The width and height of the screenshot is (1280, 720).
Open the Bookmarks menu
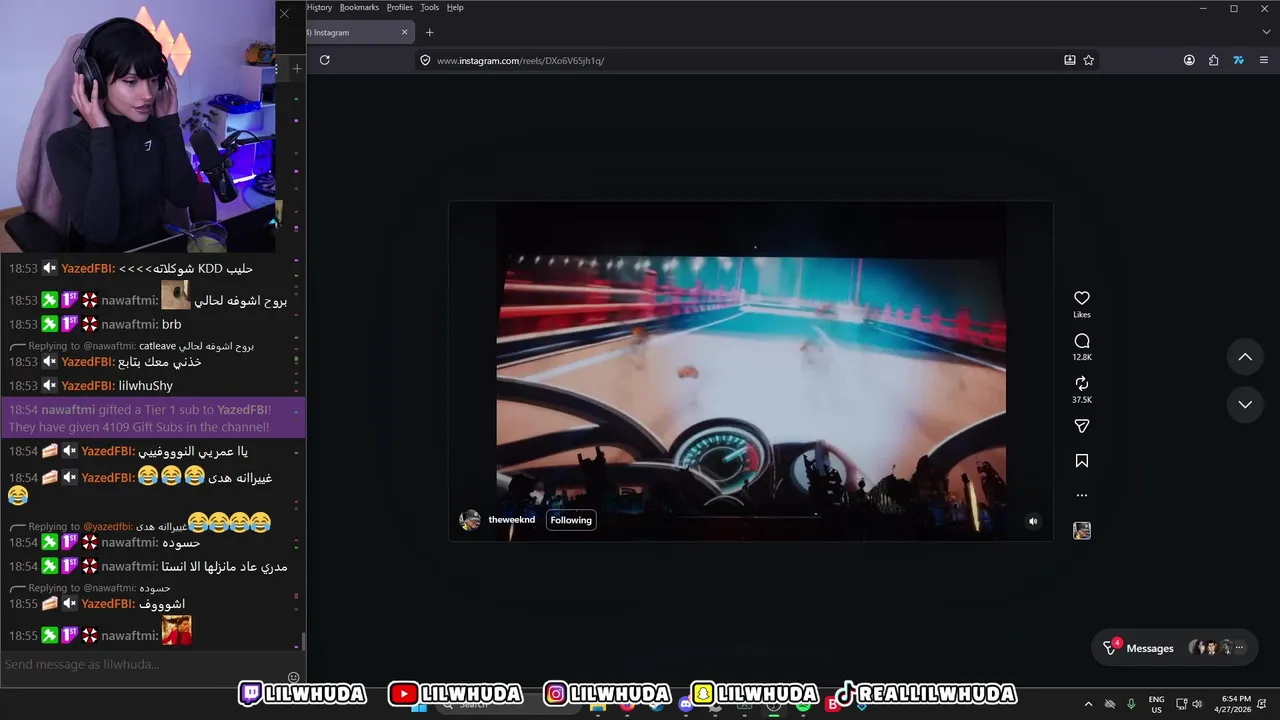[359, 7]
